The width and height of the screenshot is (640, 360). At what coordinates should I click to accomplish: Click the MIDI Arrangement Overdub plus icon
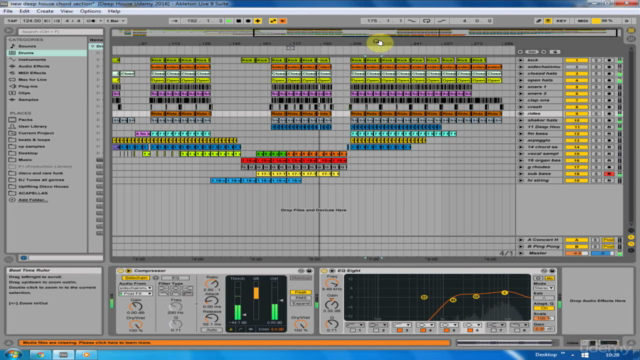pyautogui.click(x=258, y=21)
